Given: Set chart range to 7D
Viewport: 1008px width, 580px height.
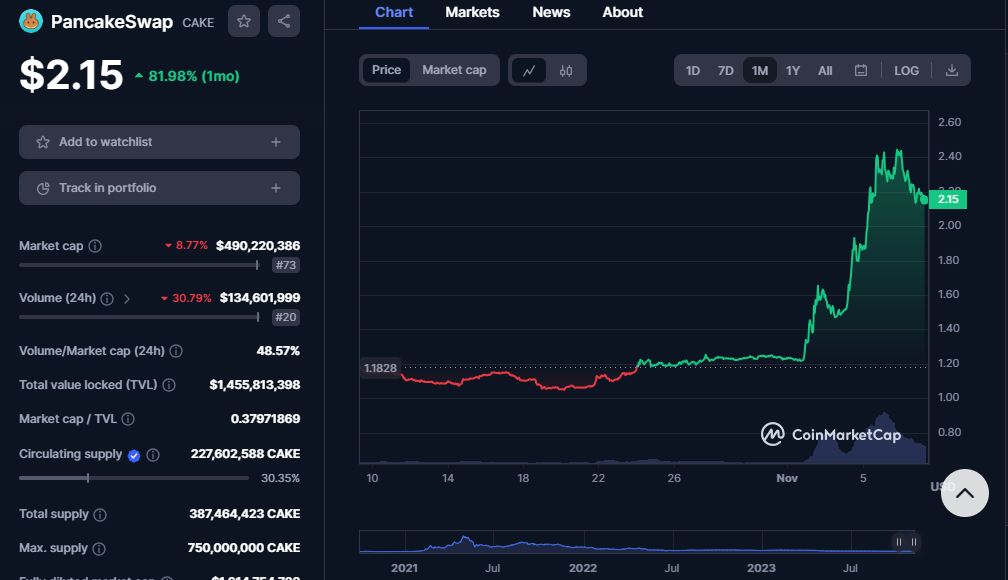Looking at the screenshot, I should [726, 70].
